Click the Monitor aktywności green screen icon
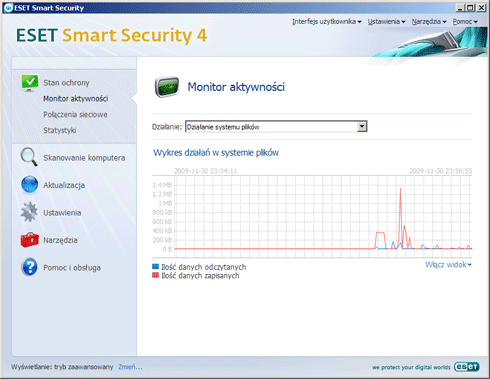The height and width of the screenshot is (379, 490). 167,87
